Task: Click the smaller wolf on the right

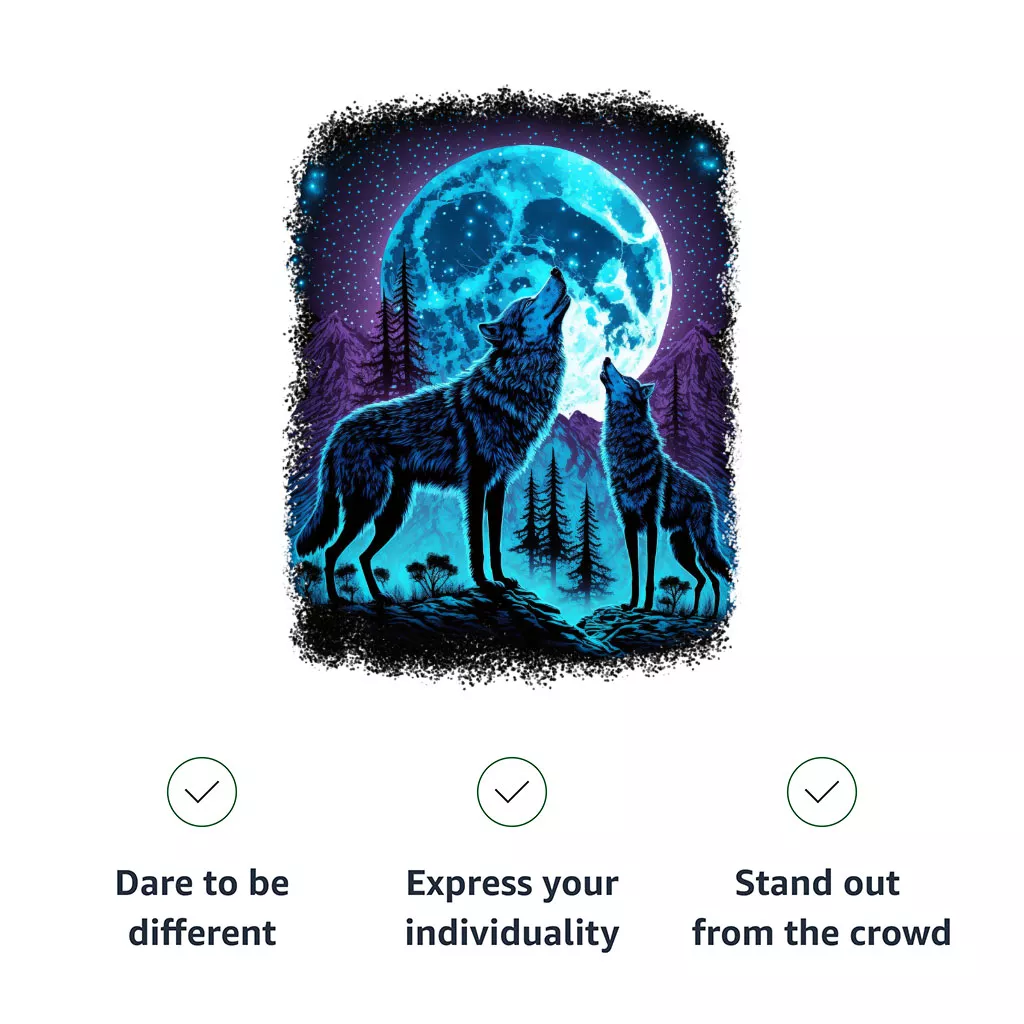Action: 660,483
